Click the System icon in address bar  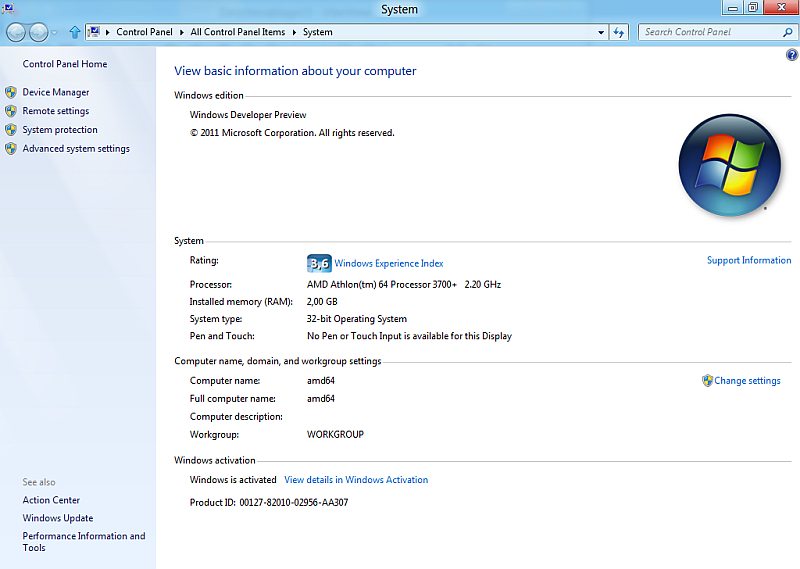pos(94,32)
